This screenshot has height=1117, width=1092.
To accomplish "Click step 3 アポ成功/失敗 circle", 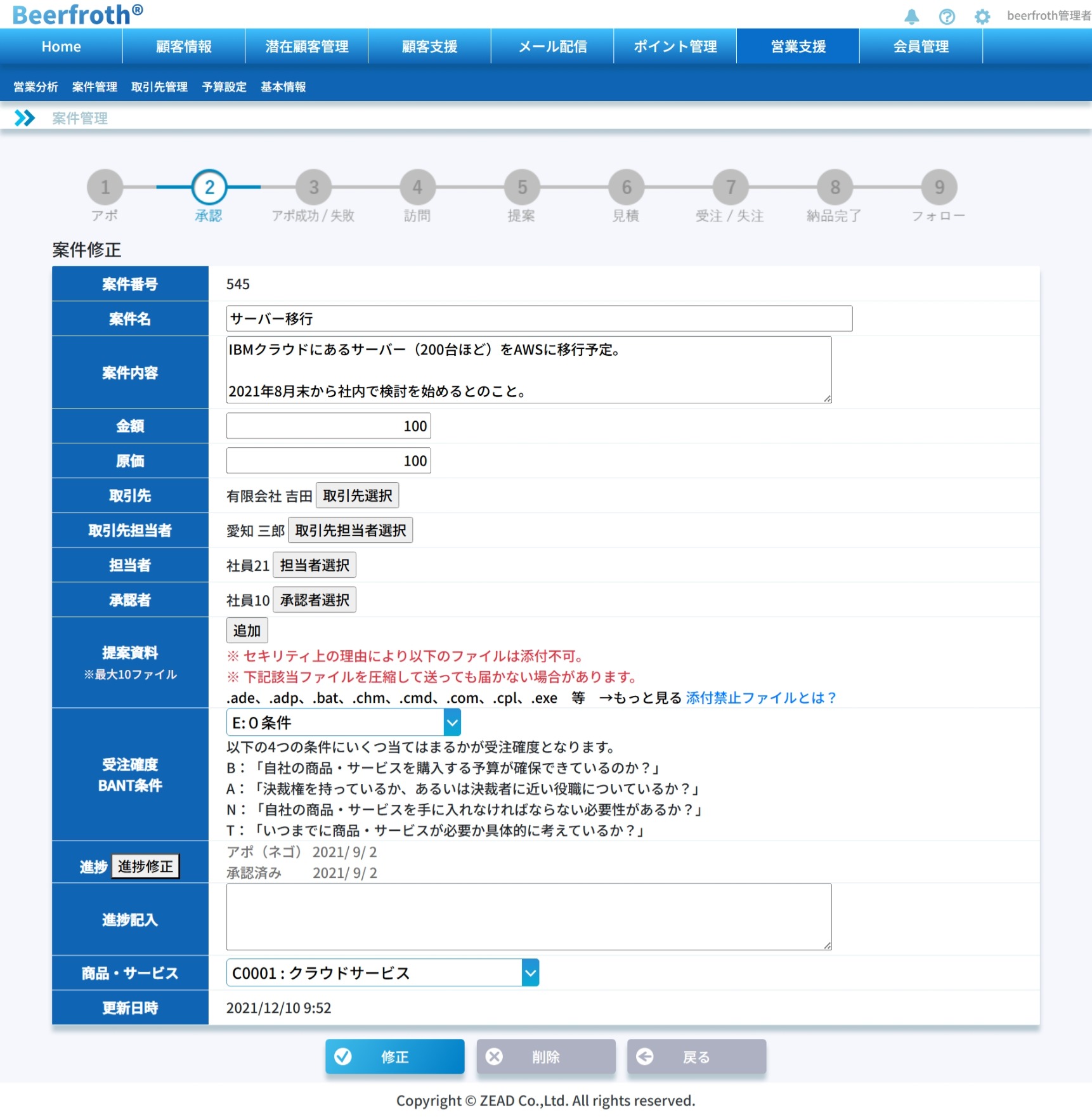I will click(x=313, y=187).
